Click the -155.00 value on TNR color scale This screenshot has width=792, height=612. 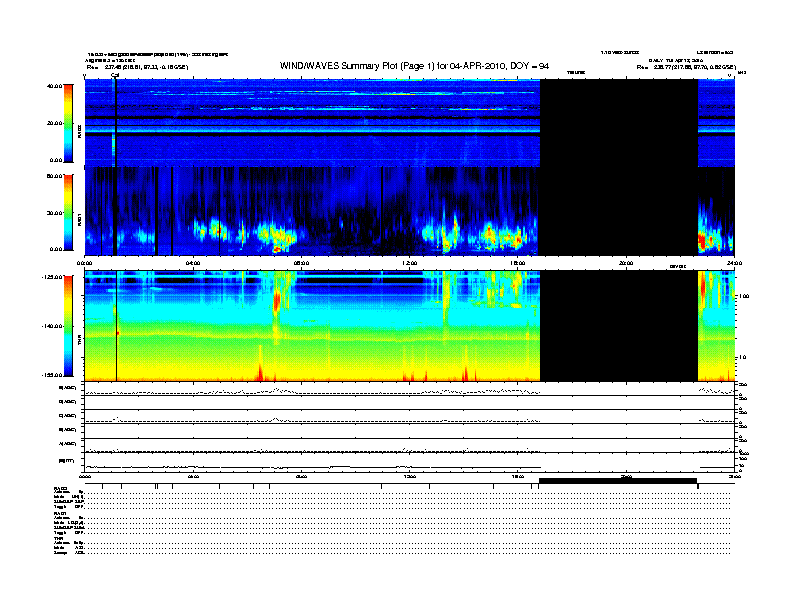point(52,375)
